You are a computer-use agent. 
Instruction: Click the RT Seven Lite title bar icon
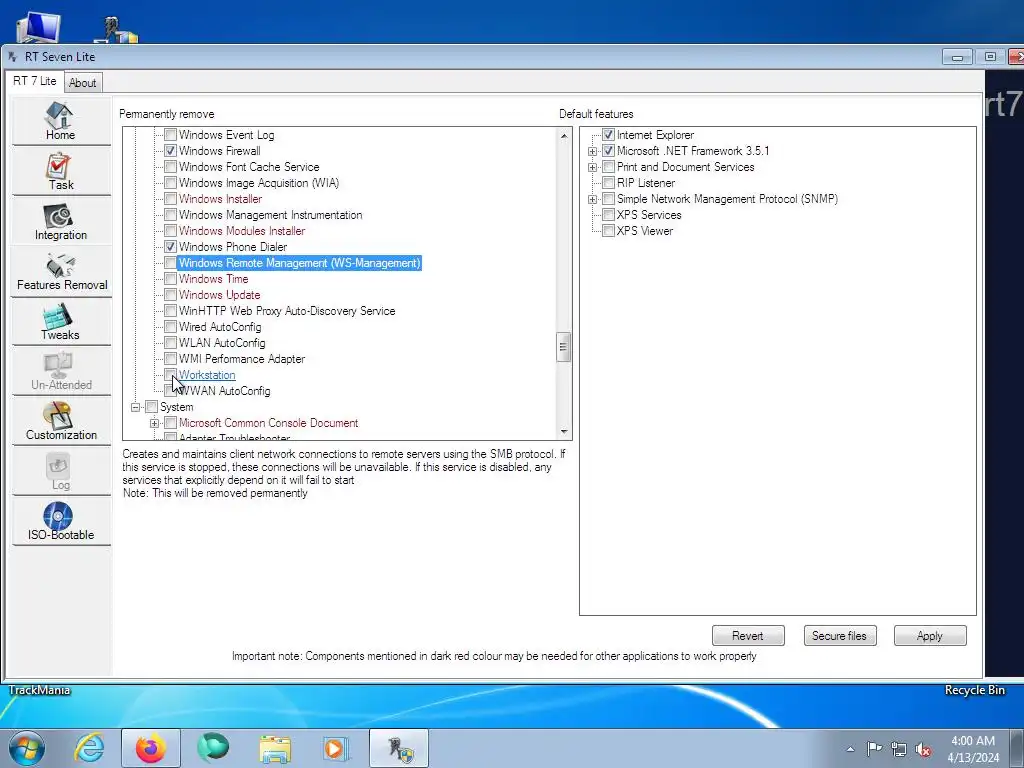tap(12, 57)
